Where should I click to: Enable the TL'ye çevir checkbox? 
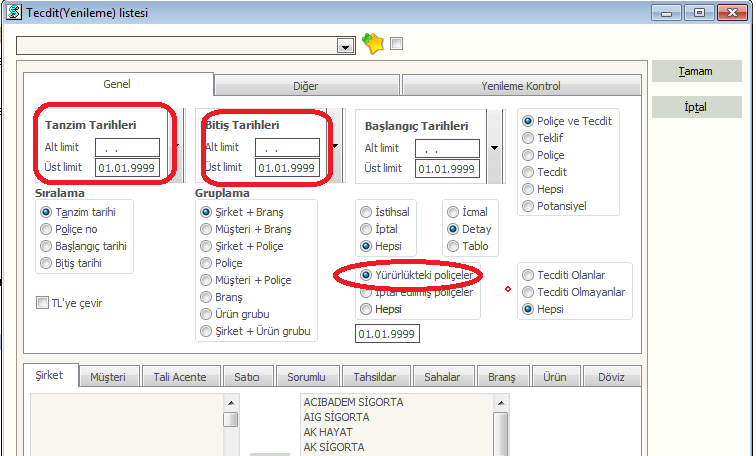[x=43, y=303]
